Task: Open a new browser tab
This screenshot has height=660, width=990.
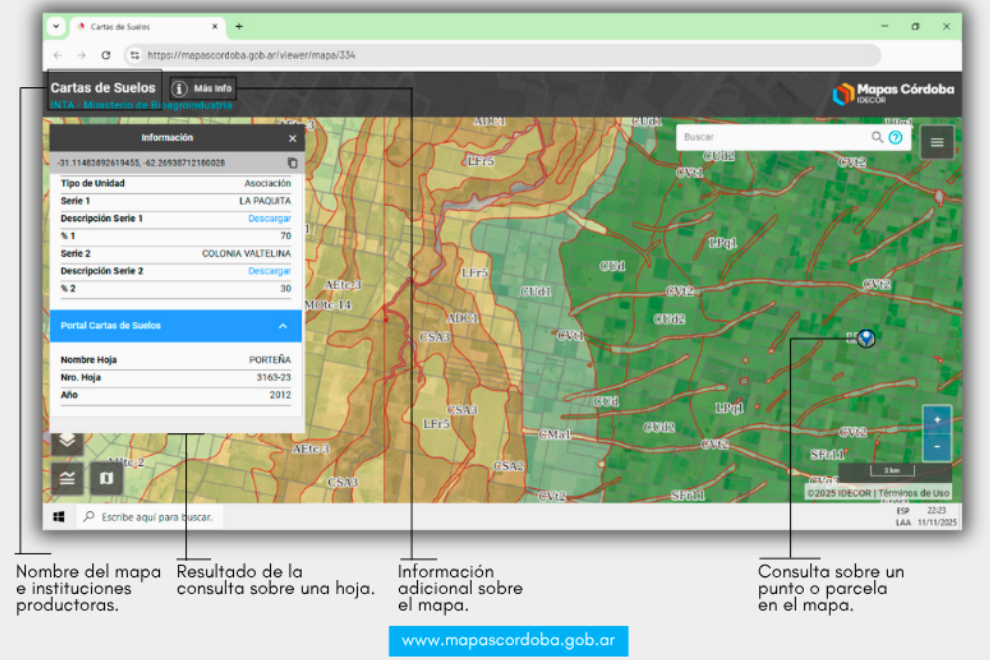Action: pos(239,27)
